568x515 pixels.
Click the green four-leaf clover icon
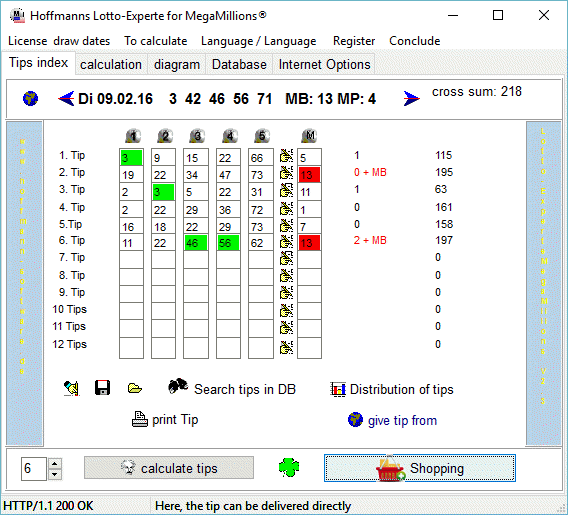289,468
